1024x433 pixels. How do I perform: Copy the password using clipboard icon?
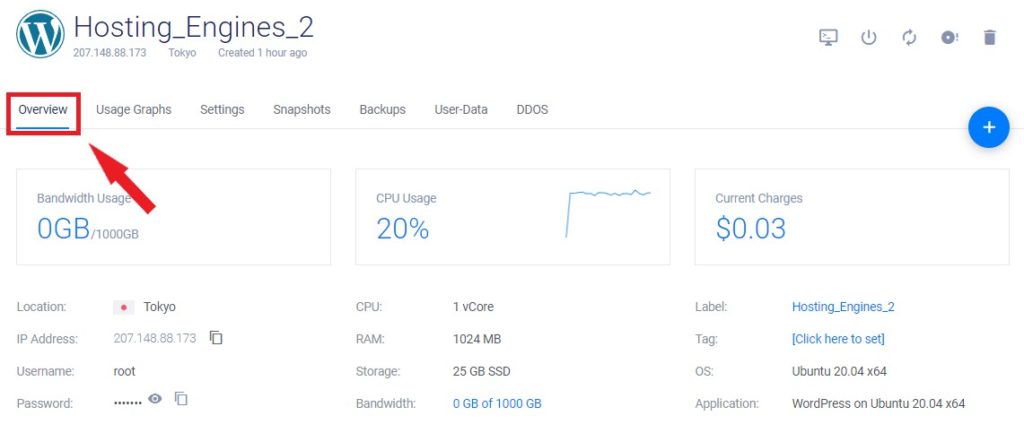pos(181,398)
